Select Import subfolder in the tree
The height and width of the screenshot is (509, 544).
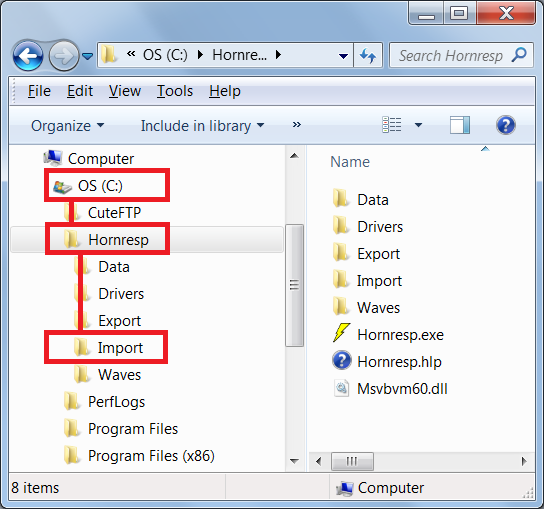[x=120, y=348]
